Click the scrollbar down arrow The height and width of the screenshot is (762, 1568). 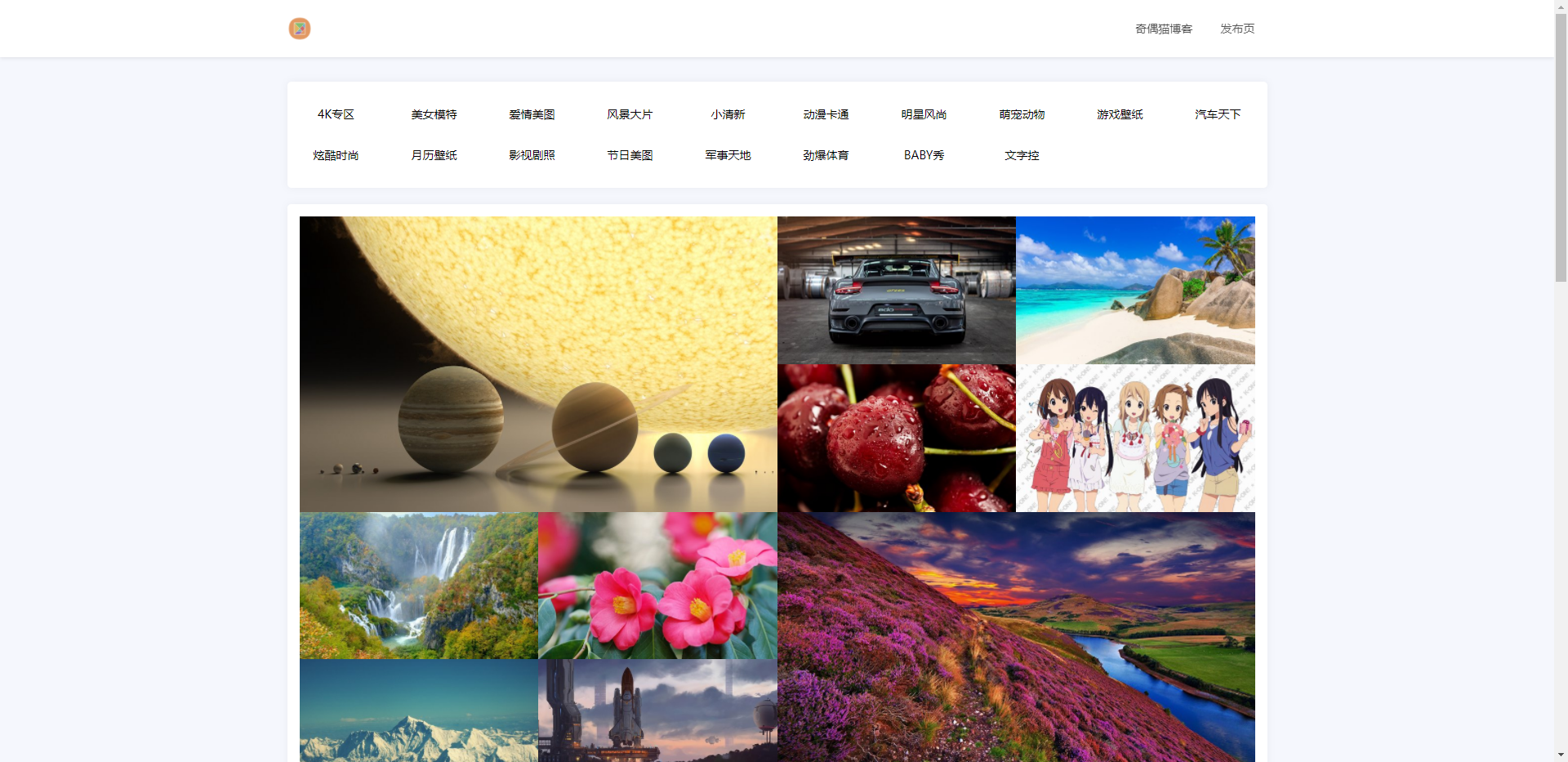click(x=1561, y=755)
